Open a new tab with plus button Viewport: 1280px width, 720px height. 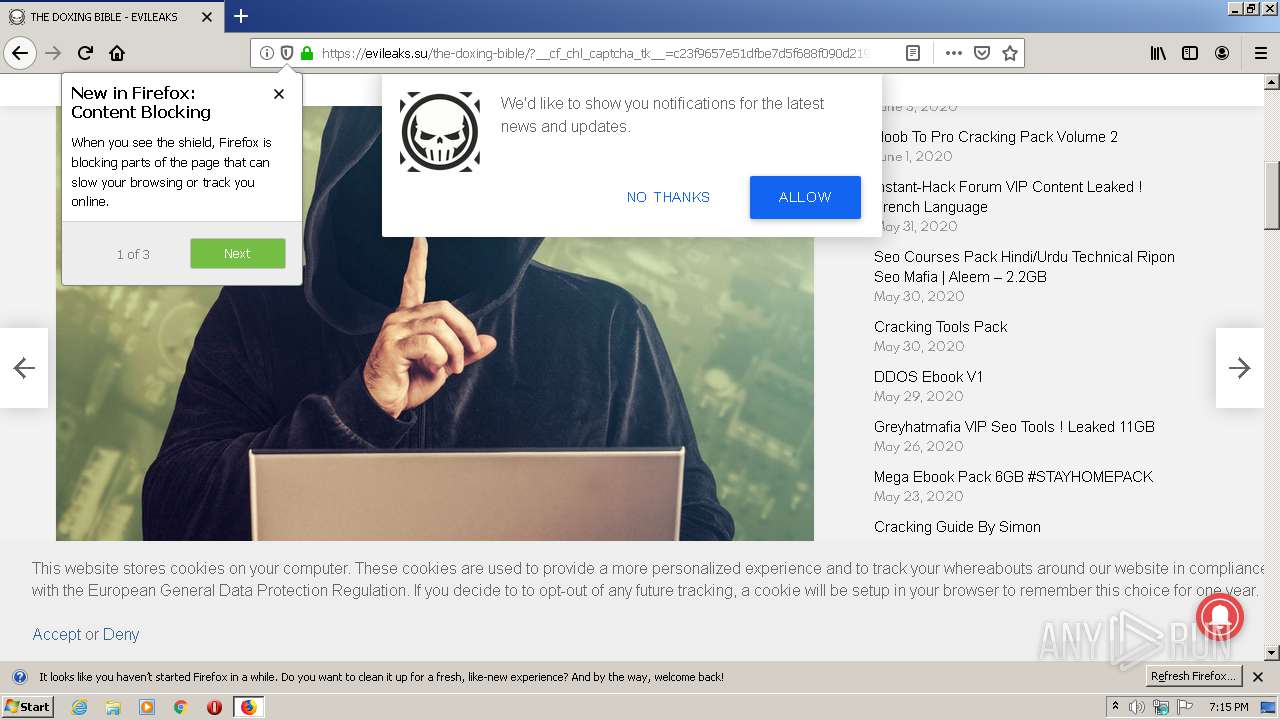(x=241, y=16)
